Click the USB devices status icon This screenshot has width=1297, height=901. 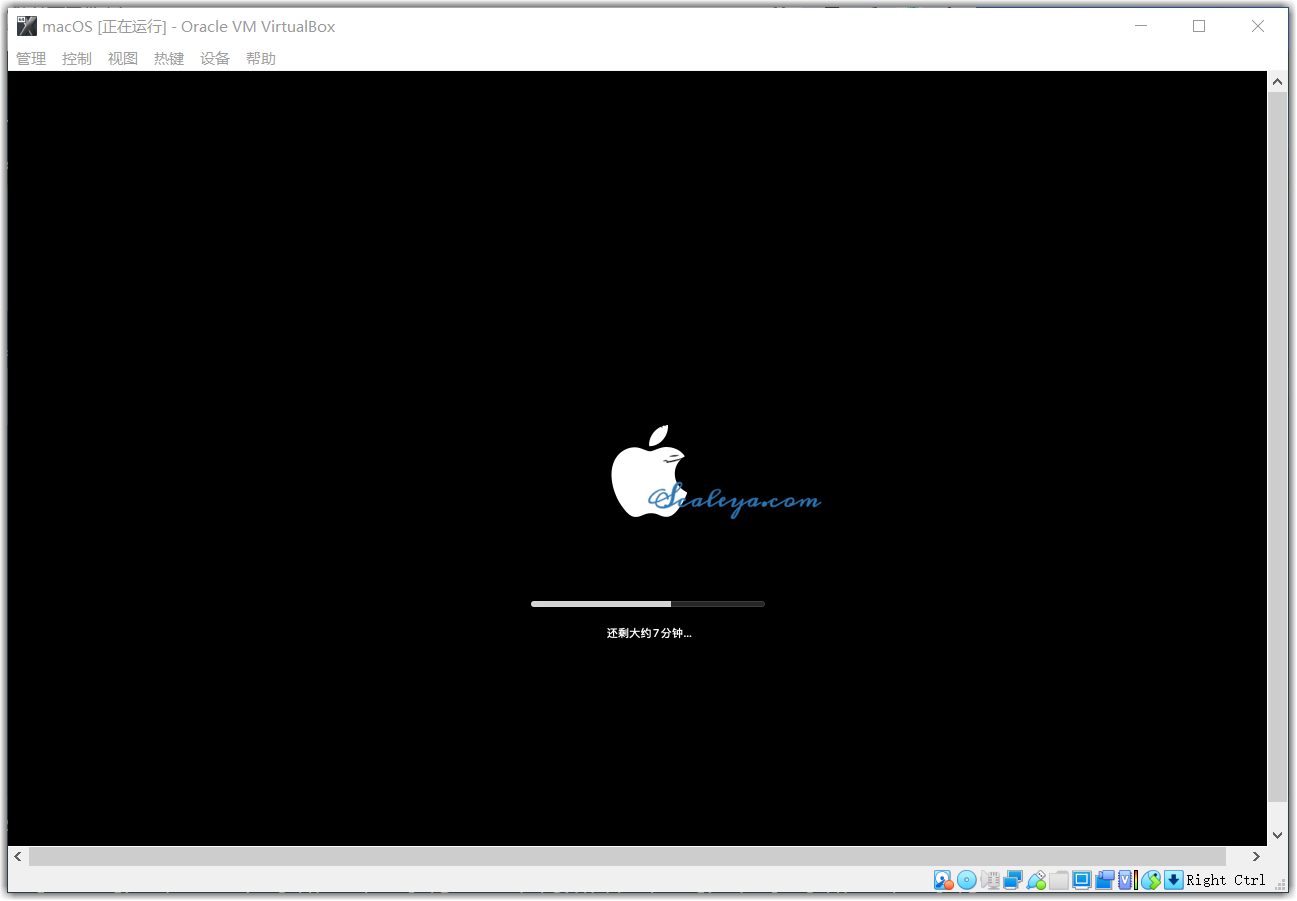1036,880
